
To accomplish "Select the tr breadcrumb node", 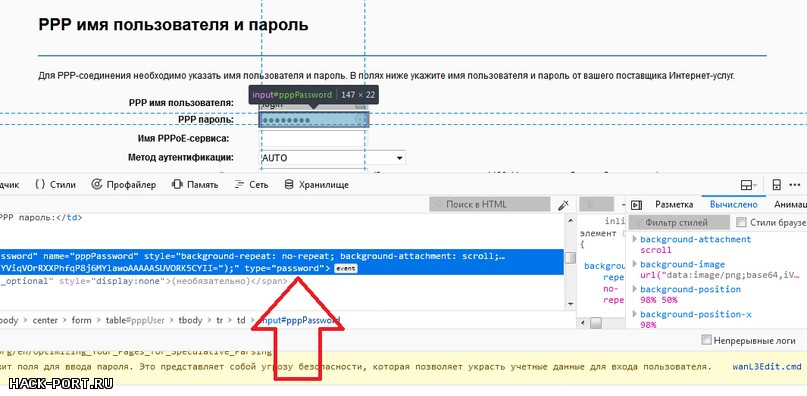I will tap(219, 320).
